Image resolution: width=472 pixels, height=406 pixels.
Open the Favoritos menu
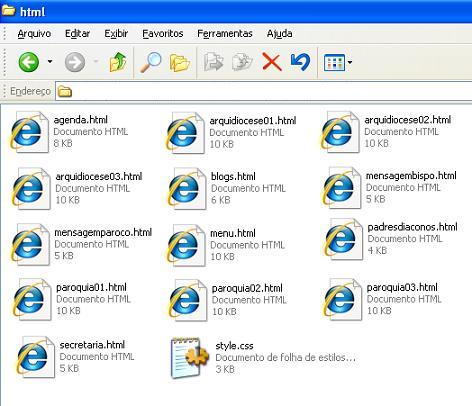click(x=163, y=33)
